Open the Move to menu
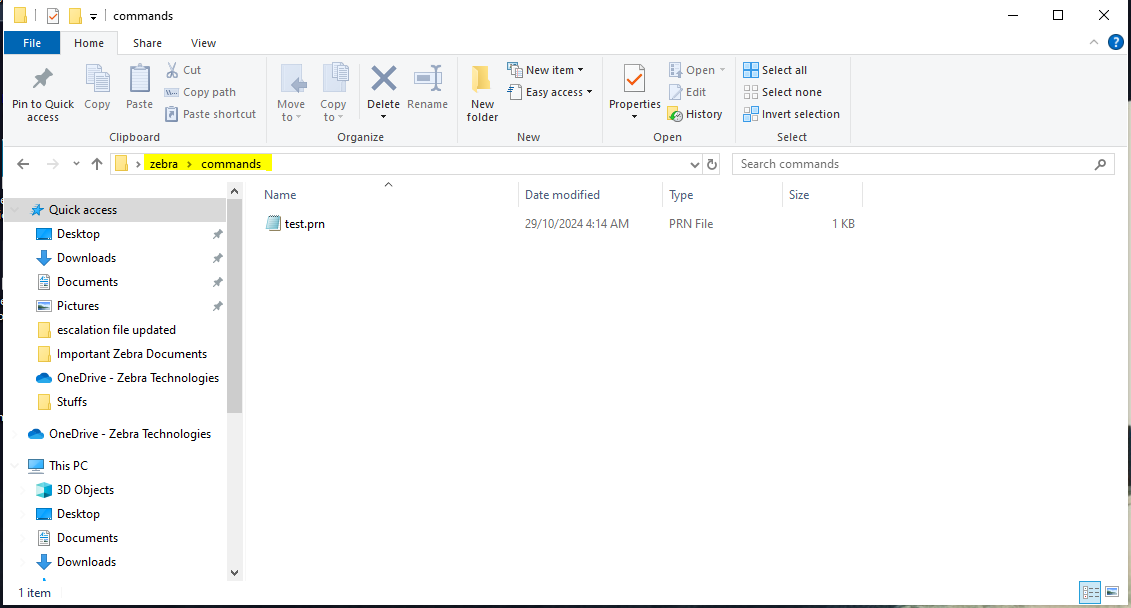This screenshot has height=608, width=1131. [291, 94]
